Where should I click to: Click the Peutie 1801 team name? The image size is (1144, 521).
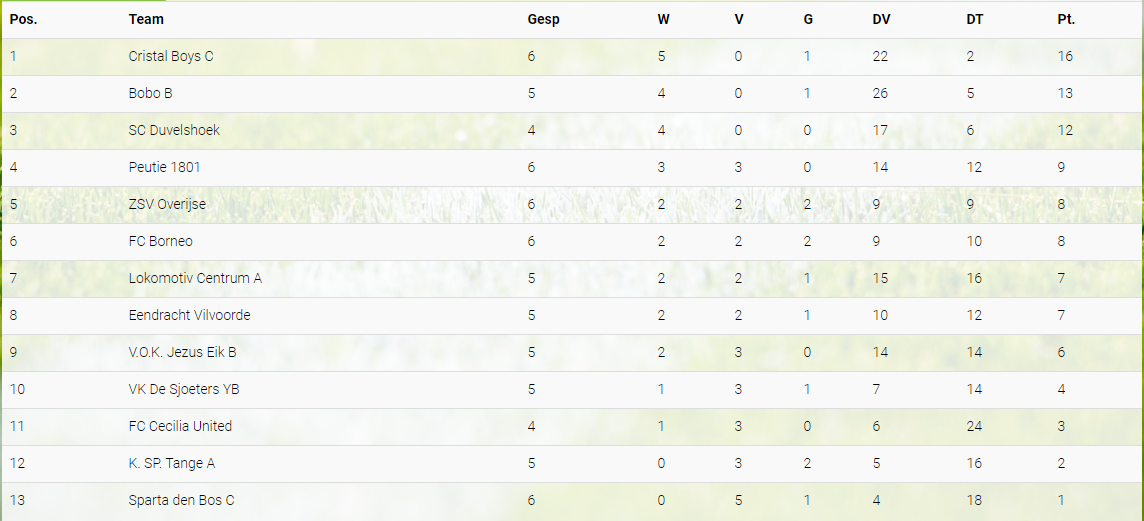coord(165,167)
